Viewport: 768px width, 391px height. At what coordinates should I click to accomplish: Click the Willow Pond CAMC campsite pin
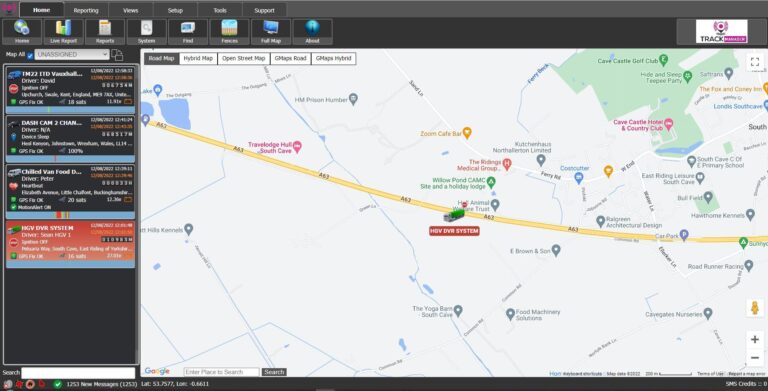coord(491,182)
